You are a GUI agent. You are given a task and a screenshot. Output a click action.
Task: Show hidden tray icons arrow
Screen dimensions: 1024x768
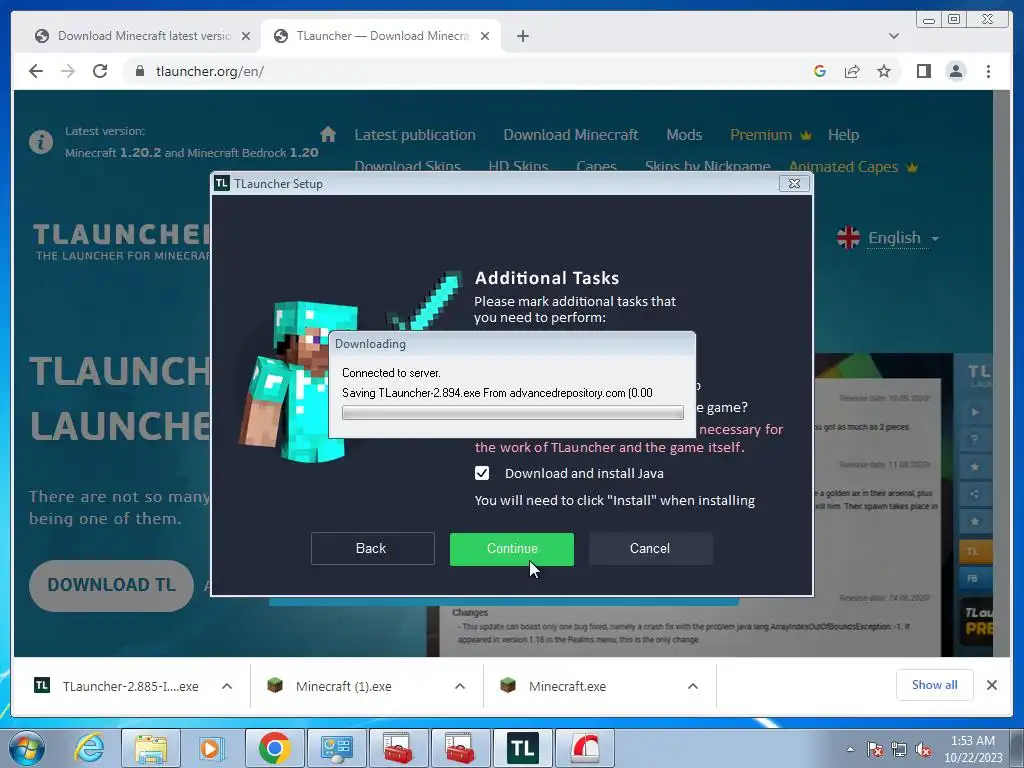(850, 750)
